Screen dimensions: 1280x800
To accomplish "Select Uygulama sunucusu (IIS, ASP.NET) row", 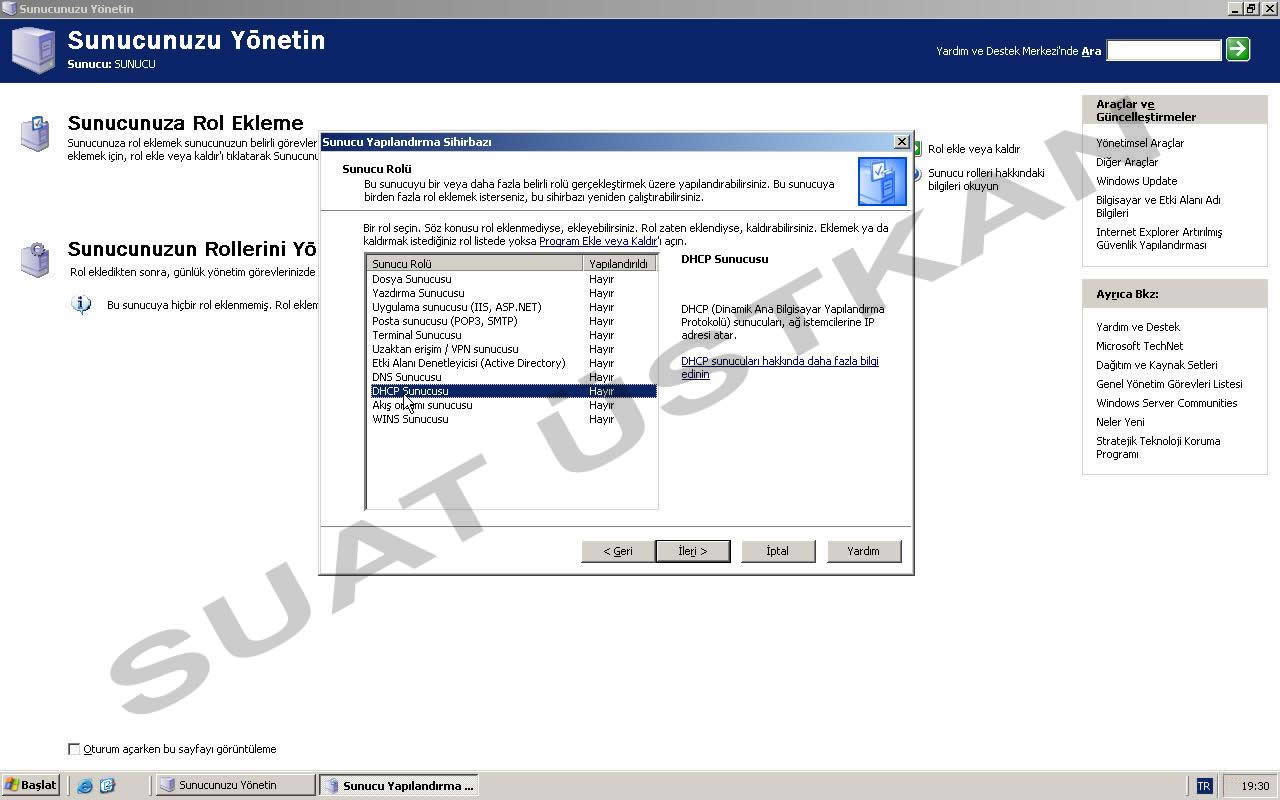I will click(x=513, y=307).
